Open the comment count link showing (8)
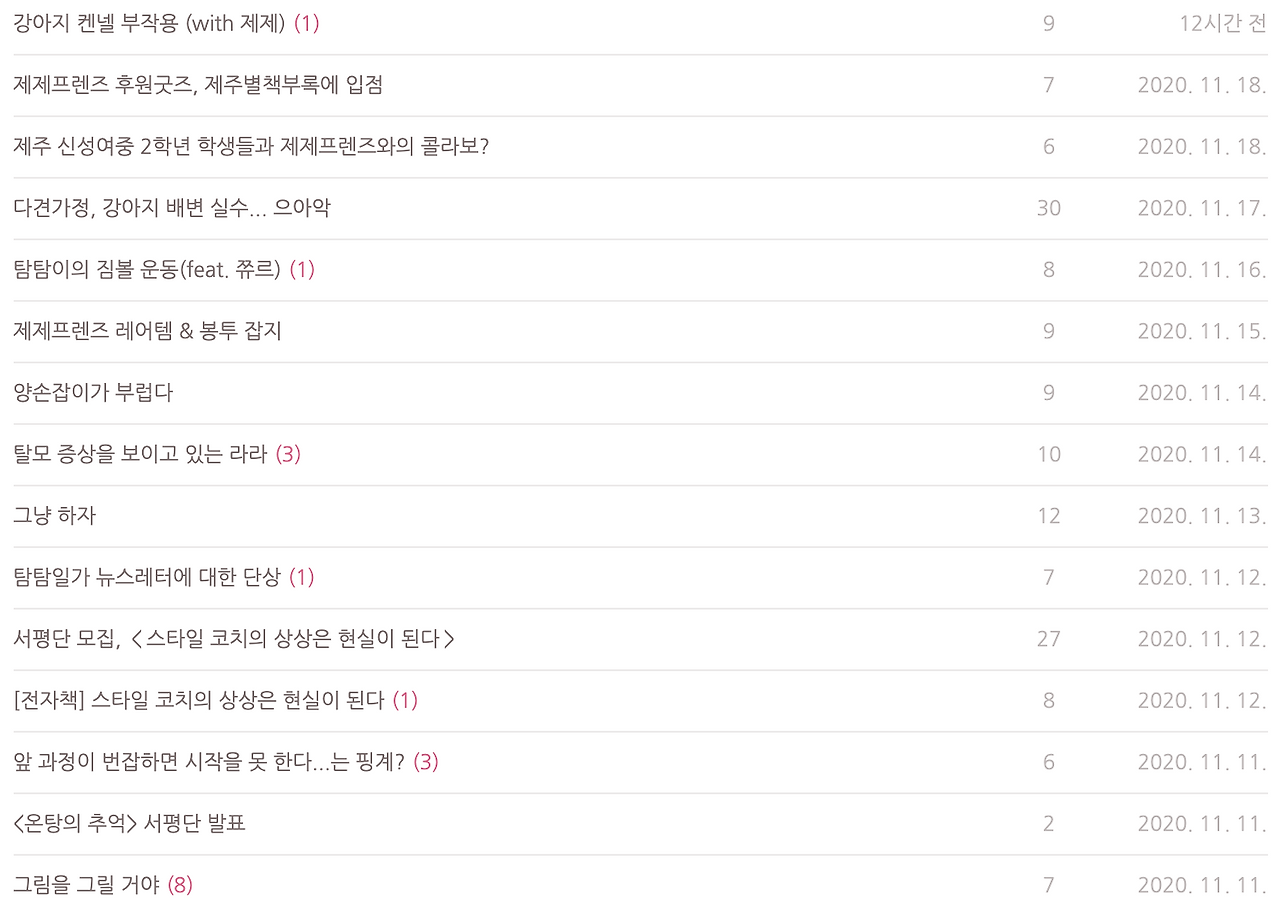This screenshot has width=1280, height=913. click(x=178, y=884)
